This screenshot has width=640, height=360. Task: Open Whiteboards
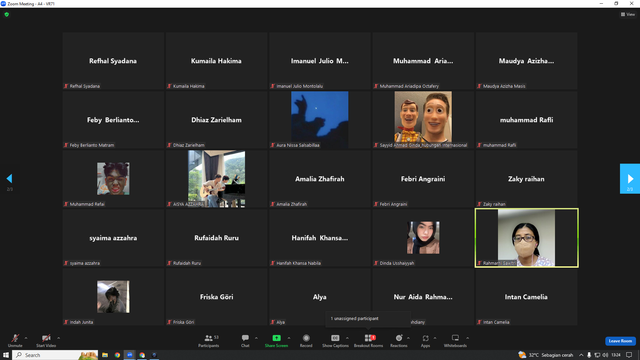pos(455,341)
